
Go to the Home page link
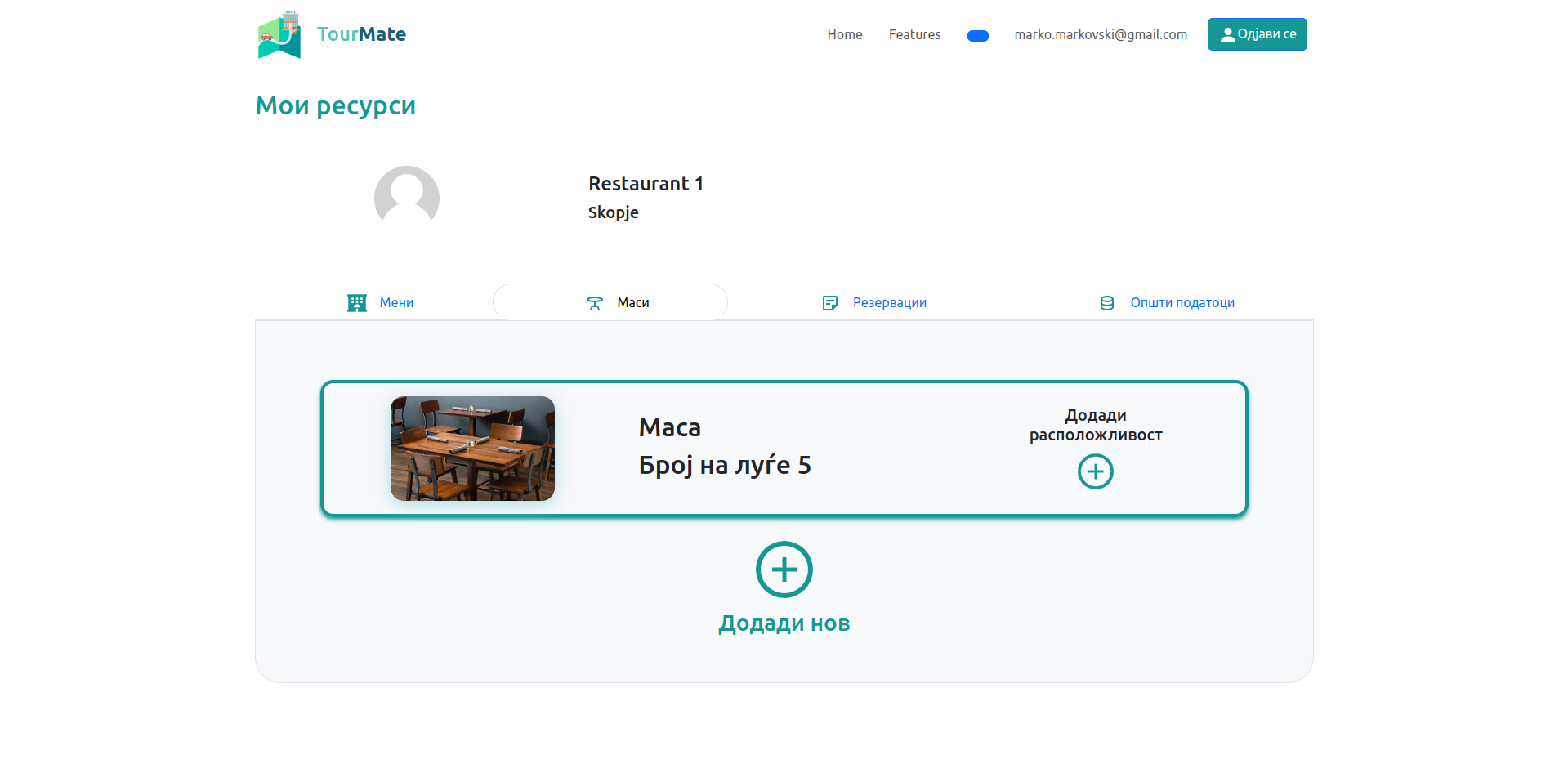pos(844,34)
